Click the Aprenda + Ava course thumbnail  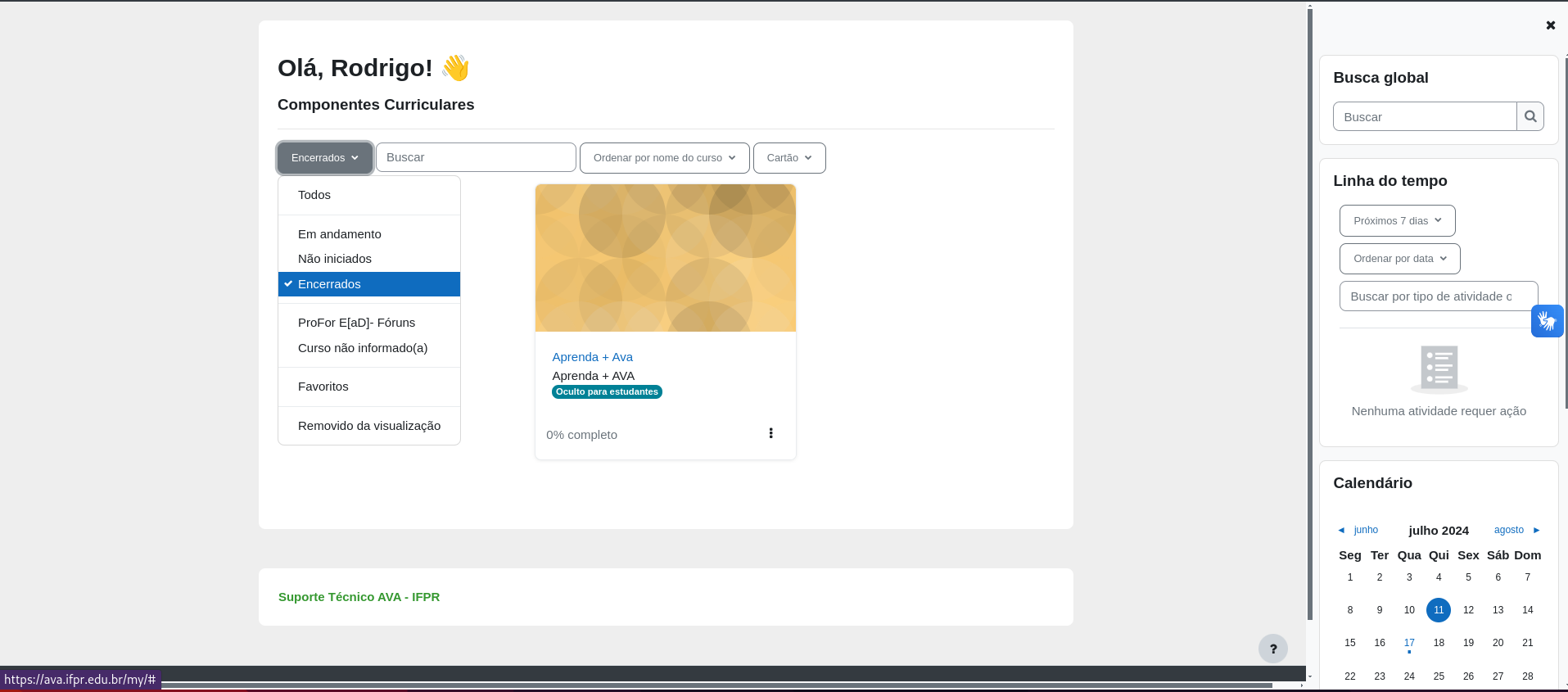(665, 258)
